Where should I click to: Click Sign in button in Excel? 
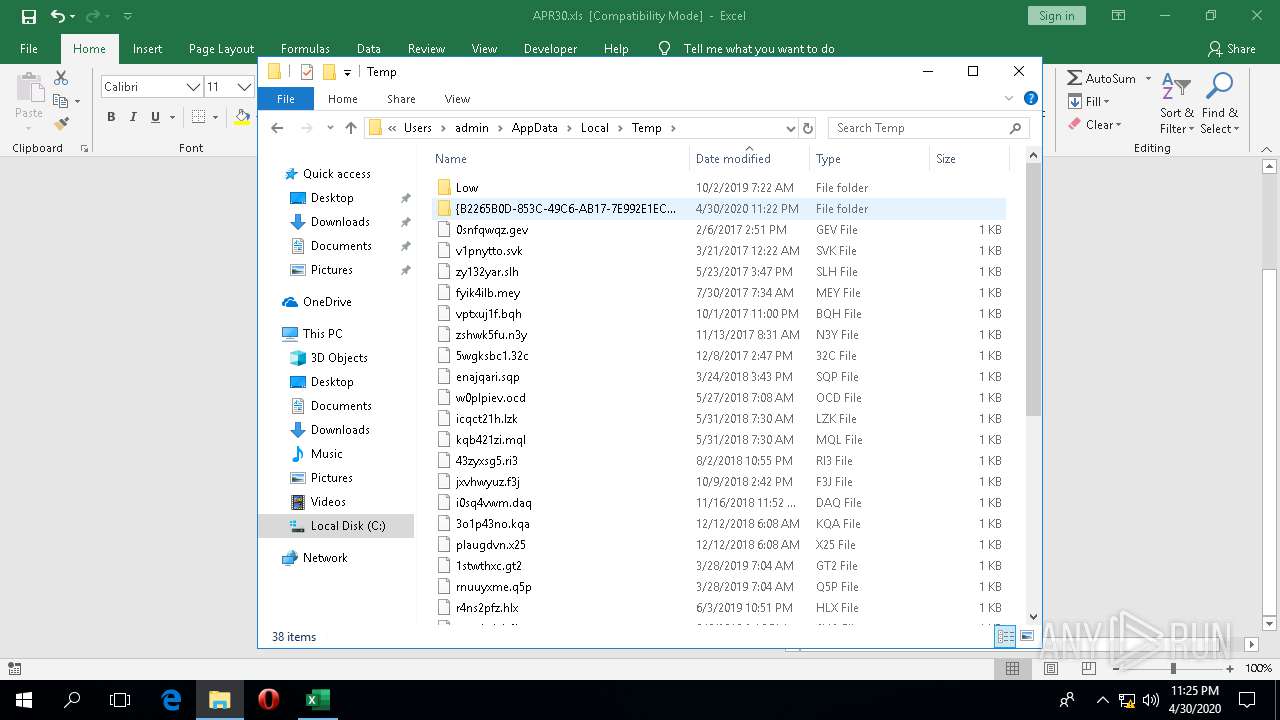point(1056,16)
